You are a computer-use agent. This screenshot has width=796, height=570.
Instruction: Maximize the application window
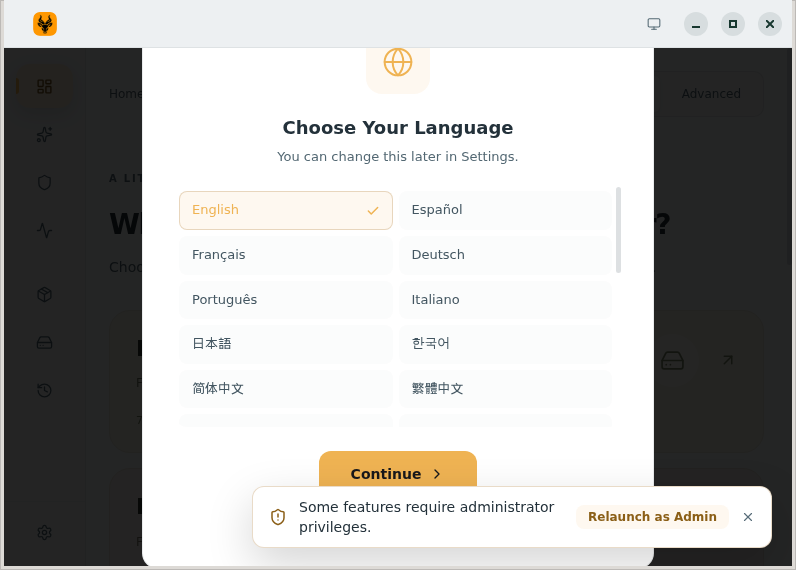733,24
